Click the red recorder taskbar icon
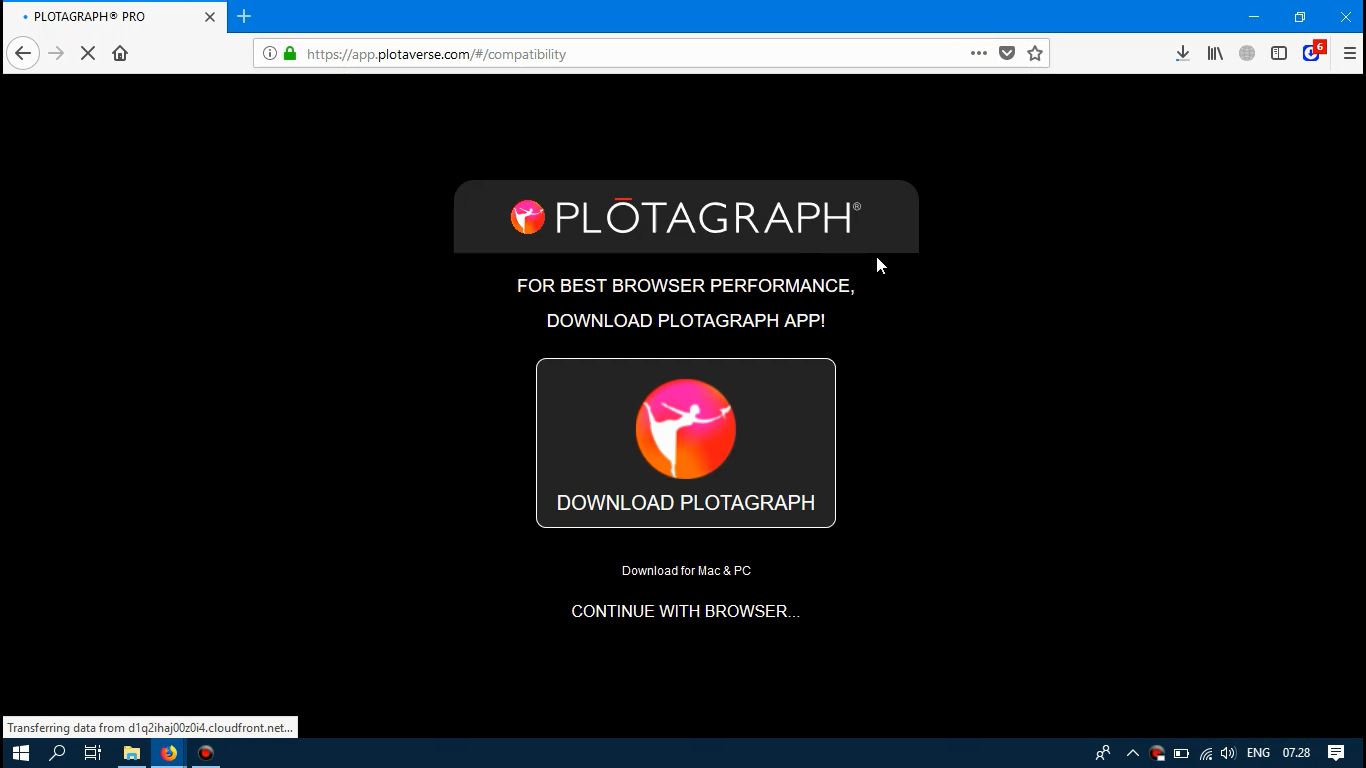Image resolution: width=1366 pixels, height=768 pixels. click(206, 753)
